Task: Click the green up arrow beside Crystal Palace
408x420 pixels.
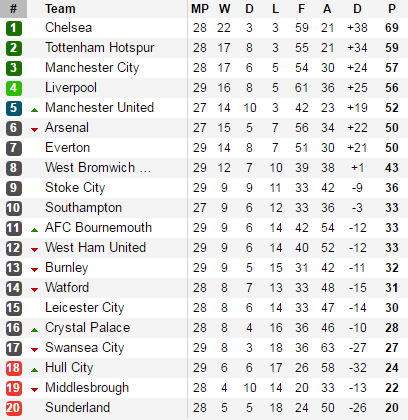Action: (x=34, y=330)
